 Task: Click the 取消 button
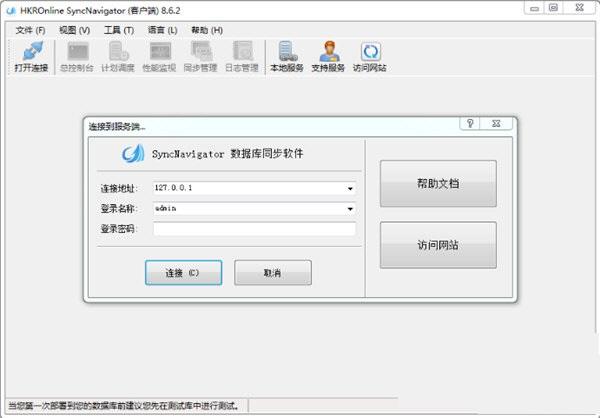(273, 273)
